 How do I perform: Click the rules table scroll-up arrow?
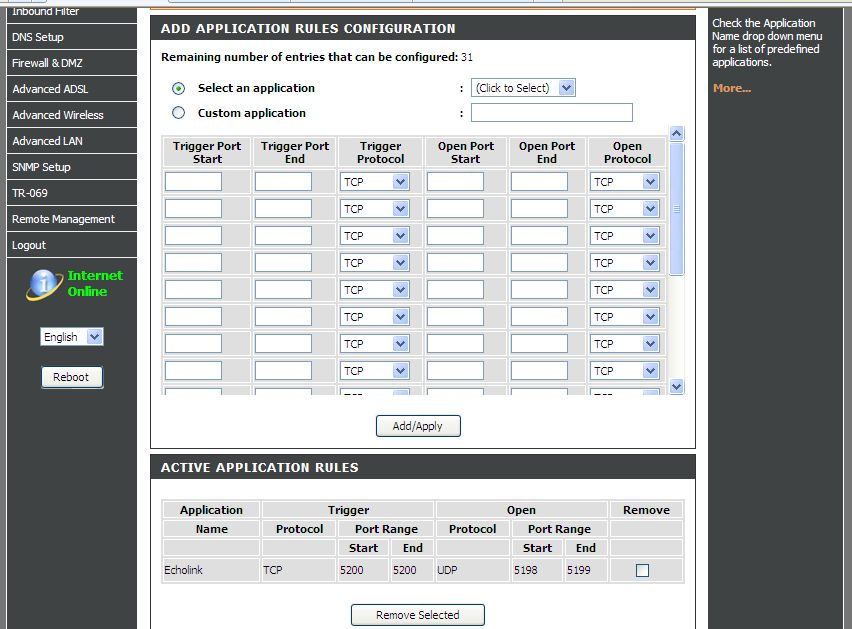[676, 133]
